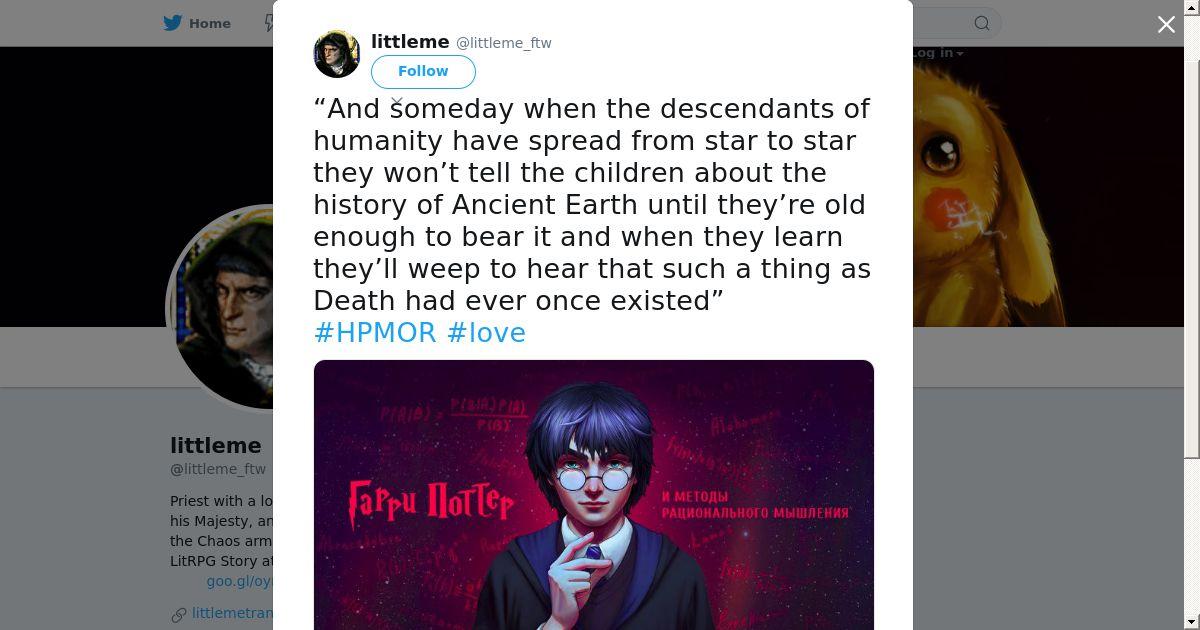Open the Harry Potter artwork image
This screenshot has width=1200, height=630.
point(594,495)
